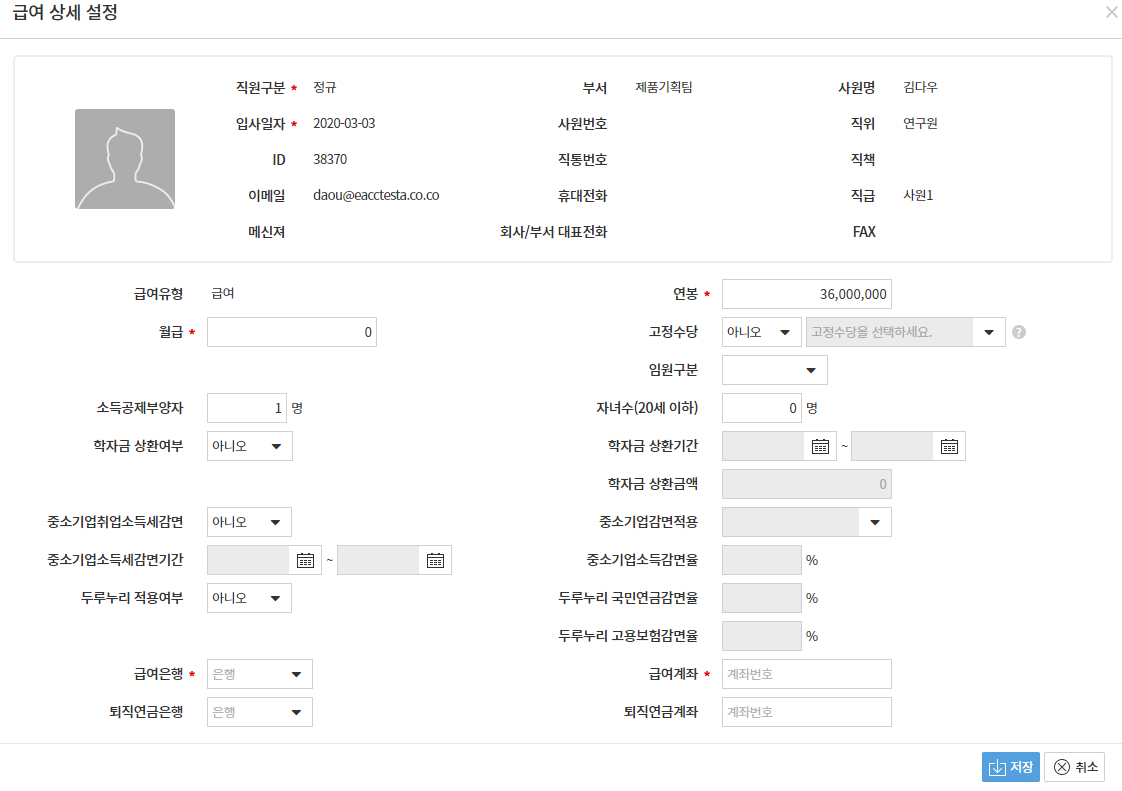Click the 취소 cancel button
Screen dimensions: 1122x791
pos(1075,767)
